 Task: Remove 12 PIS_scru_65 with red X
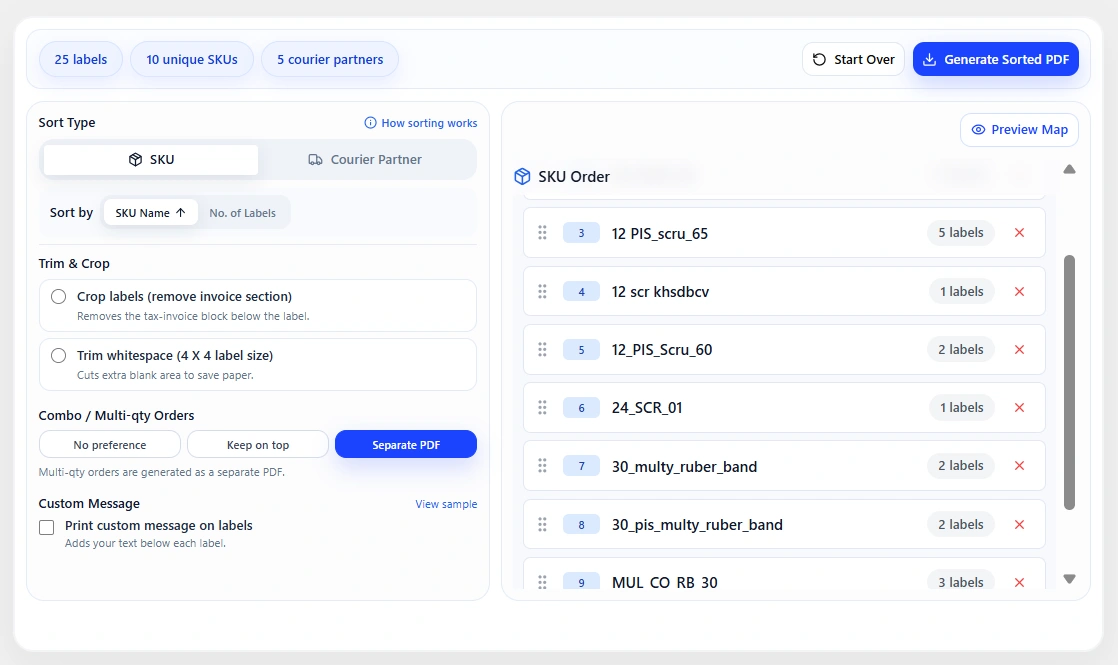click(x=1020, y=233)
